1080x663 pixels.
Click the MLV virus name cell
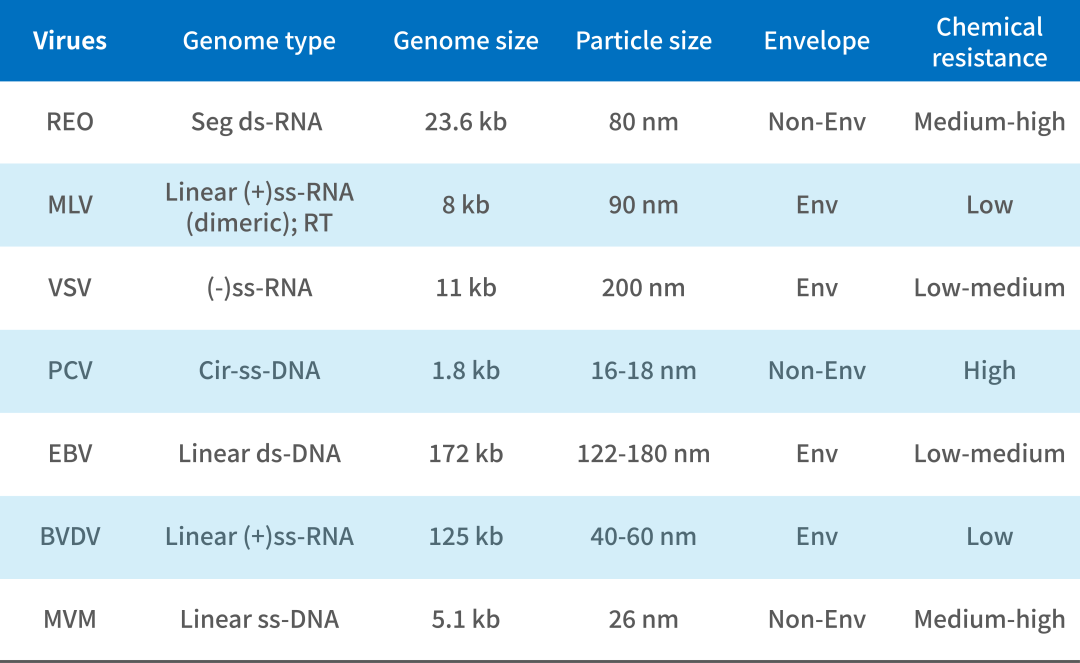[70, 205]
